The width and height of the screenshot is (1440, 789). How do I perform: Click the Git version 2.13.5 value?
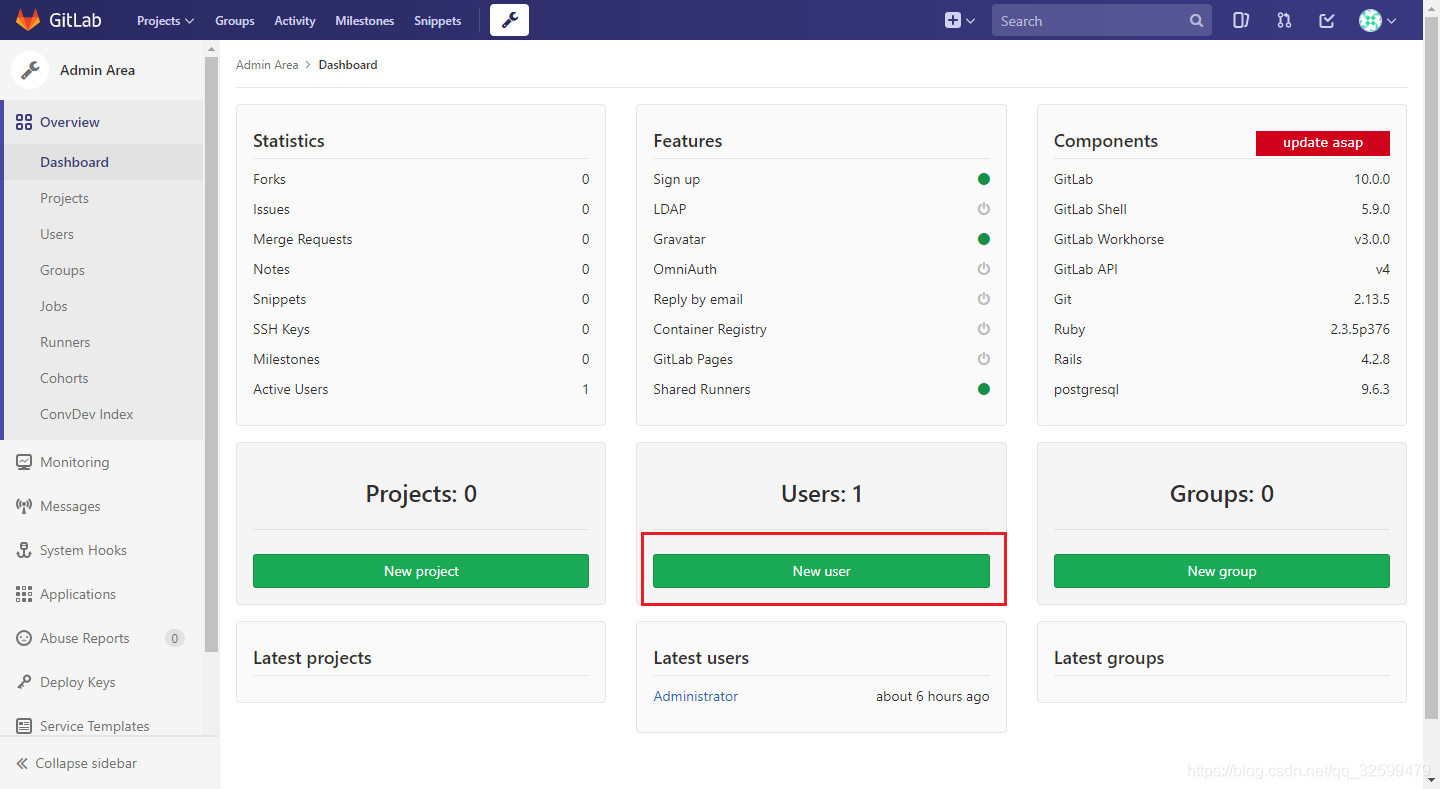tap(1371, 299)
